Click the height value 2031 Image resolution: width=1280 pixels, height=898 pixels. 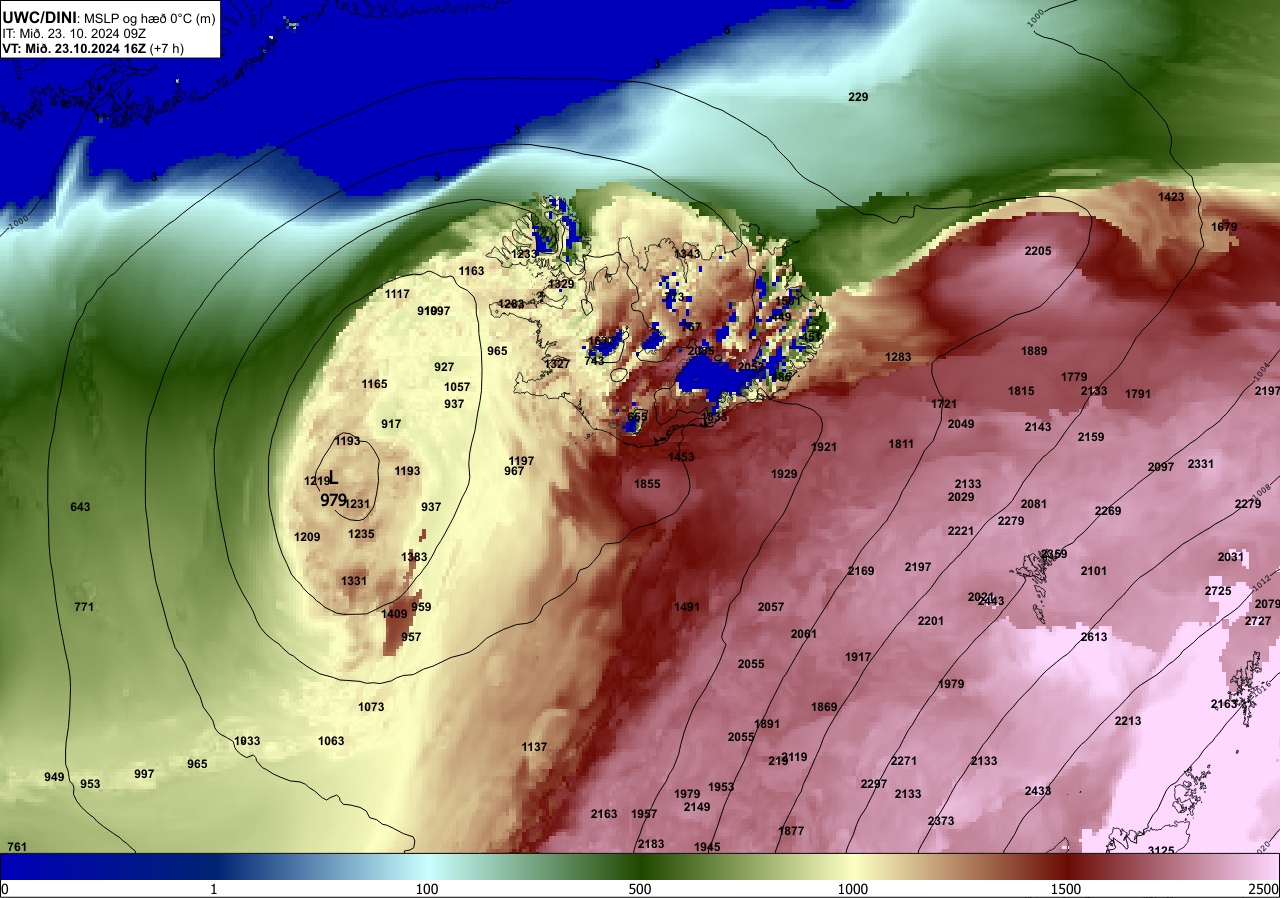click(1231, 557)
